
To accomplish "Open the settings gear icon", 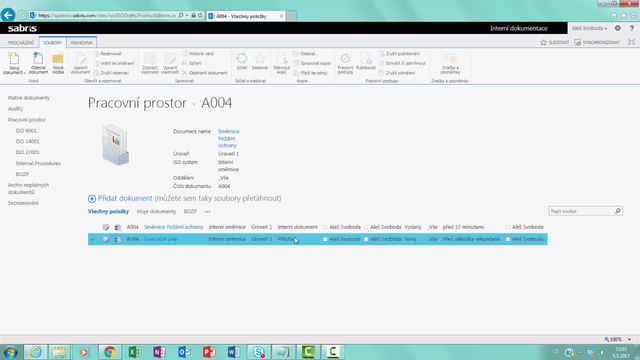I will pyautogui.click(x=618, y=28).
